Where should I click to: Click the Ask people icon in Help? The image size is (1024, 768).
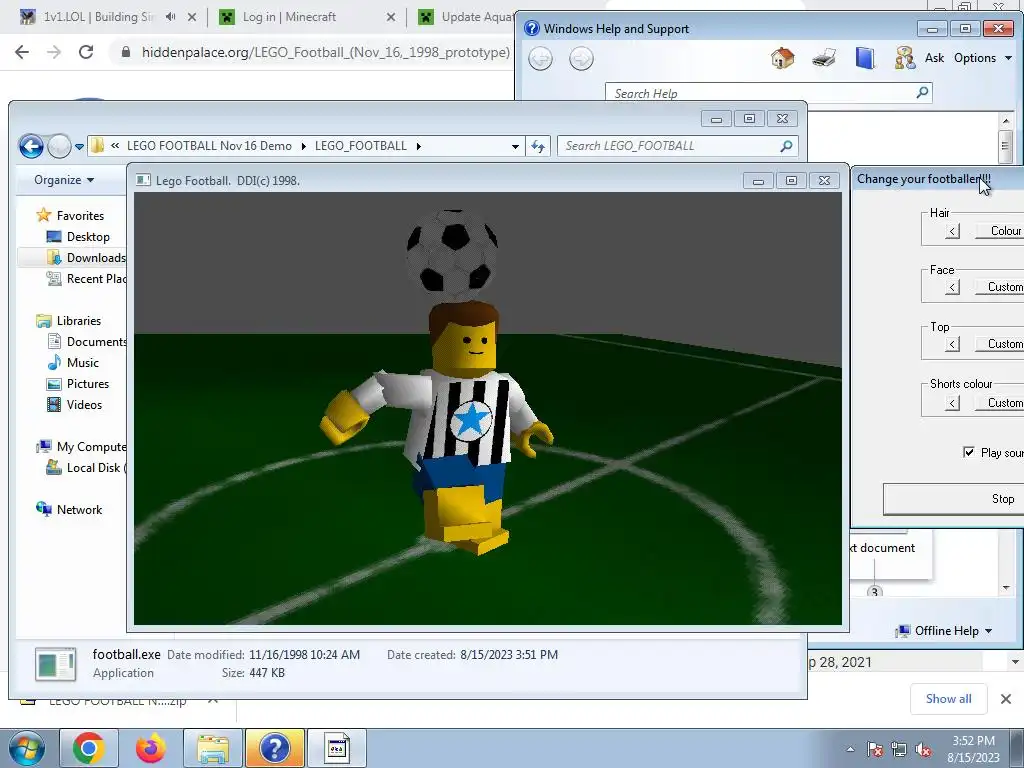(x=904, y=58)
